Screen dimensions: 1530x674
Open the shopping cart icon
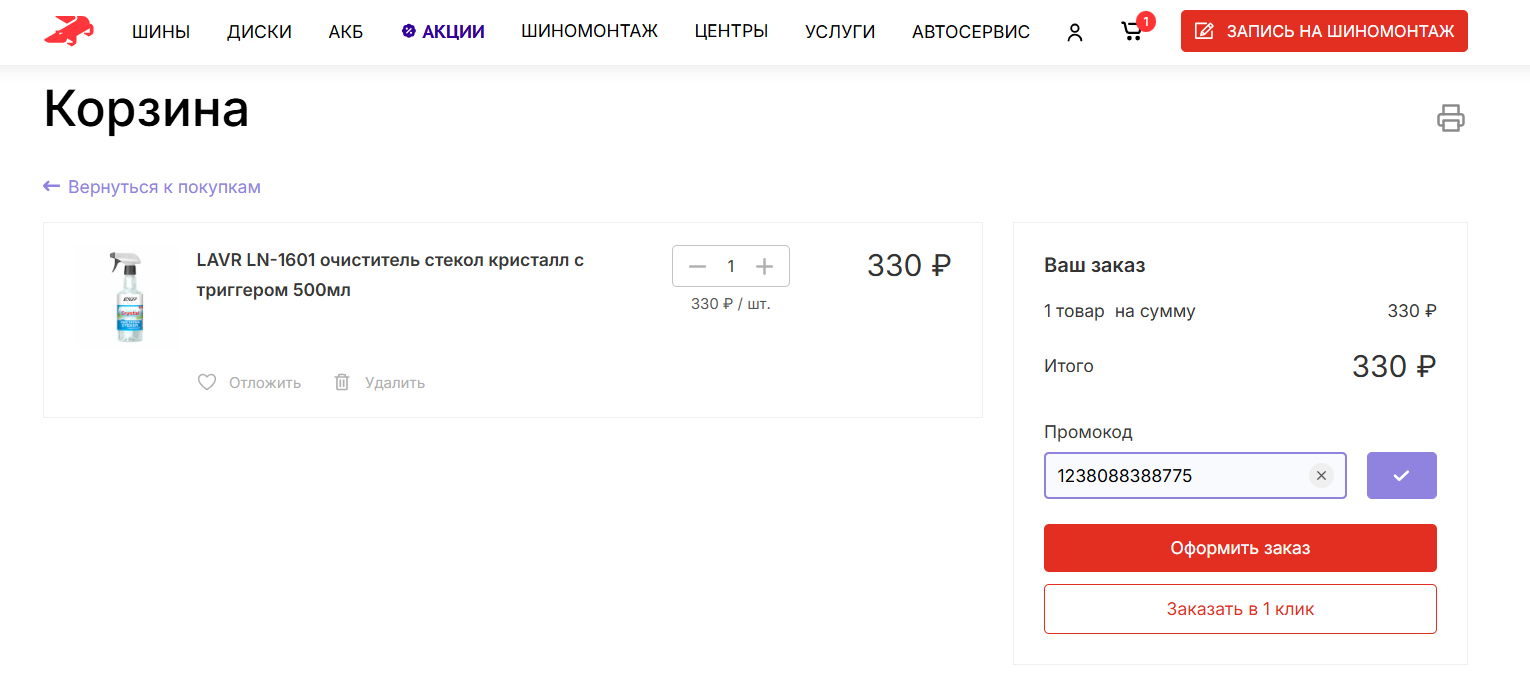point(1131,32)
